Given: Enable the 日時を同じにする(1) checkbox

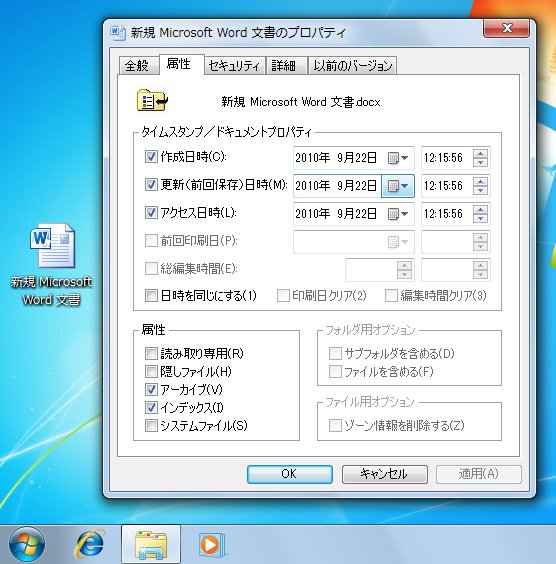Looking at the screenshot, I should point(151,296).
